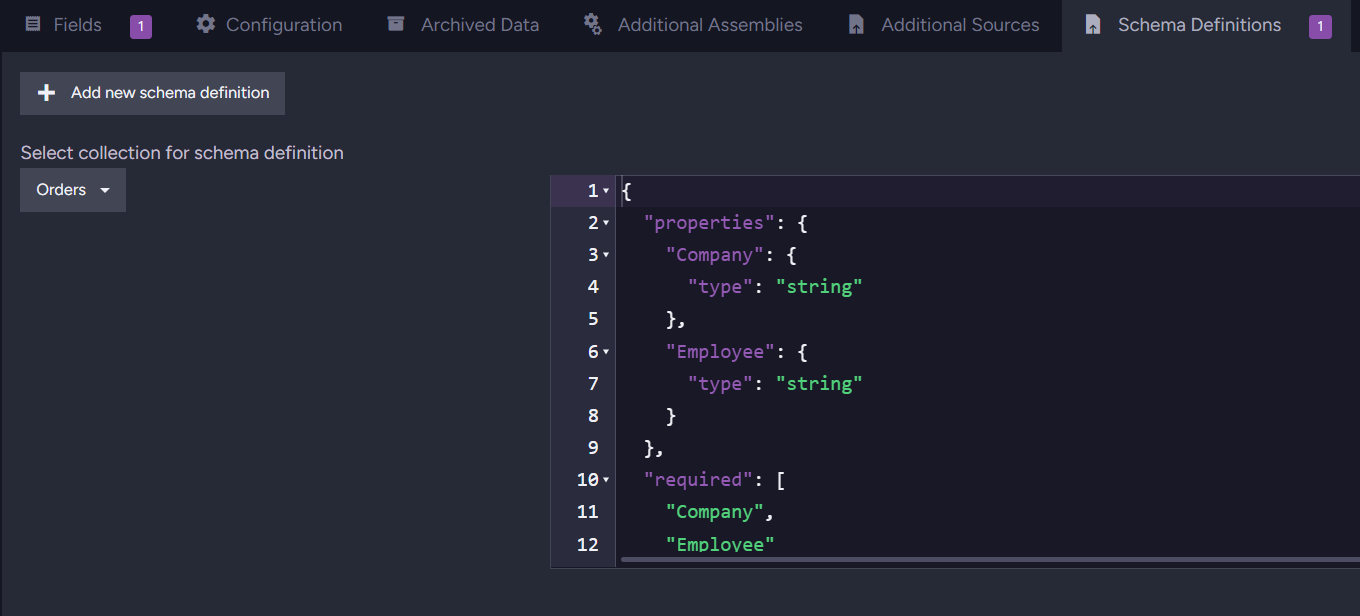Click the Archived Data box icon
This screenshot has width=1360, height=616.
(397, 25)
